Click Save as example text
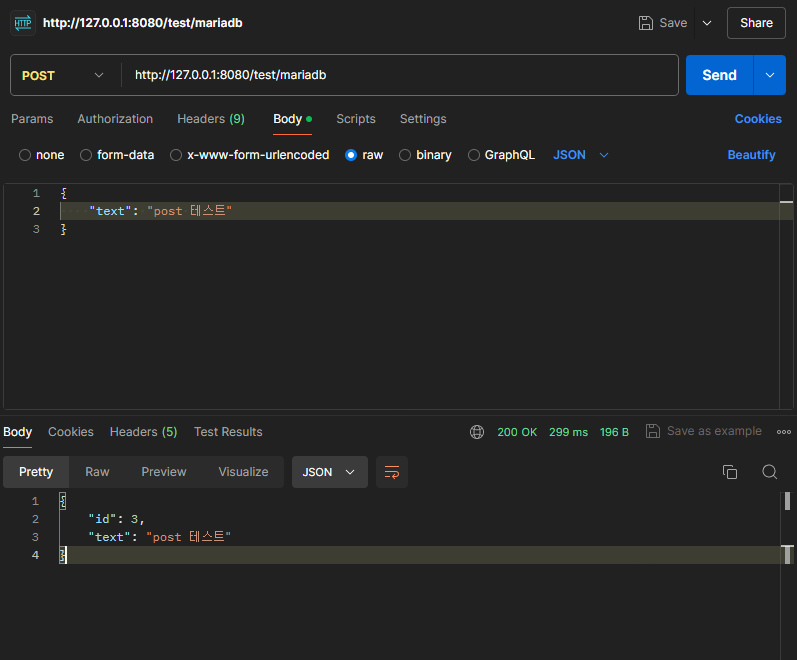 coord(714,431)
